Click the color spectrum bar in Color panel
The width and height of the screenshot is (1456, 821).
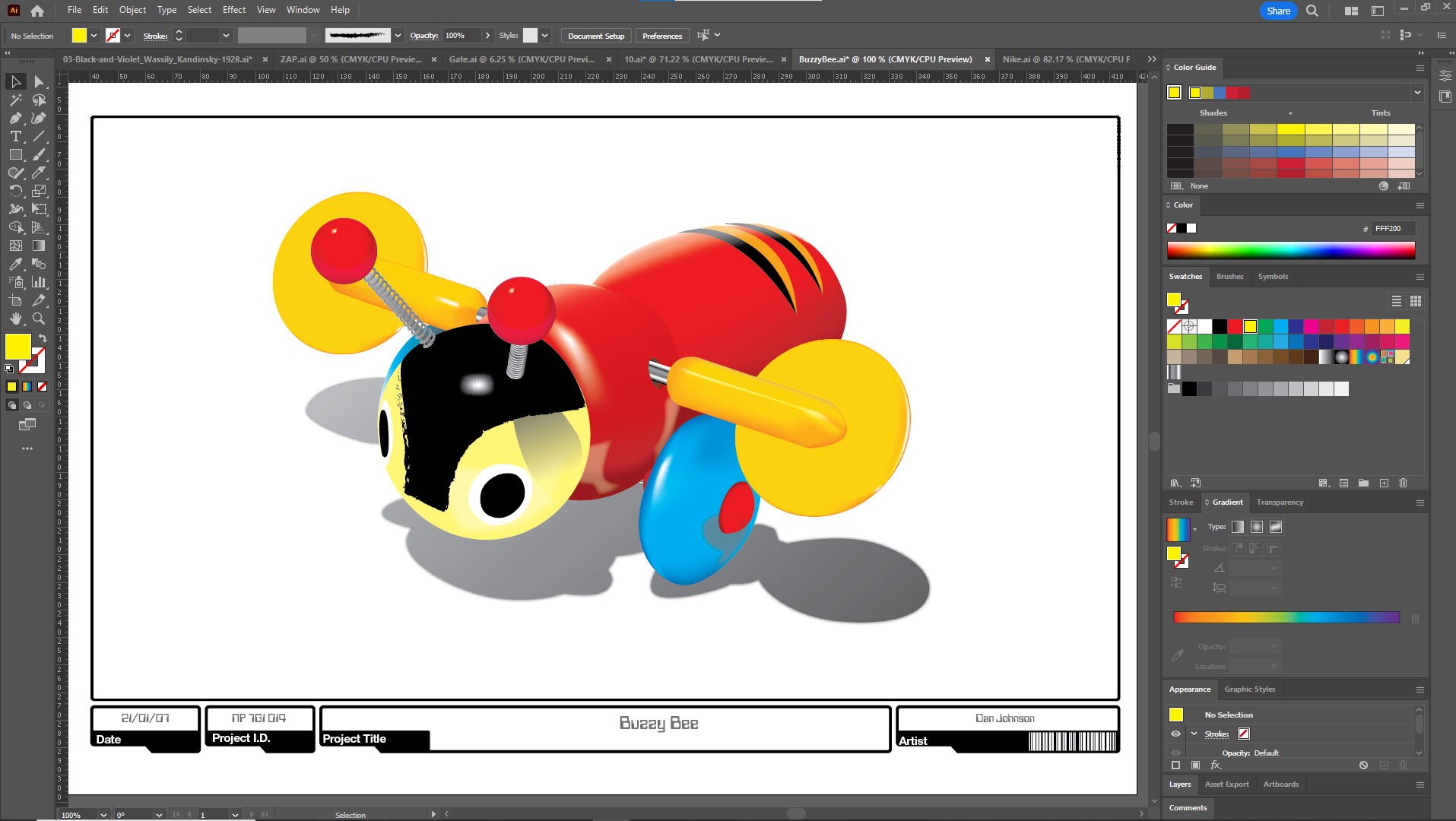click(1291, 250)
